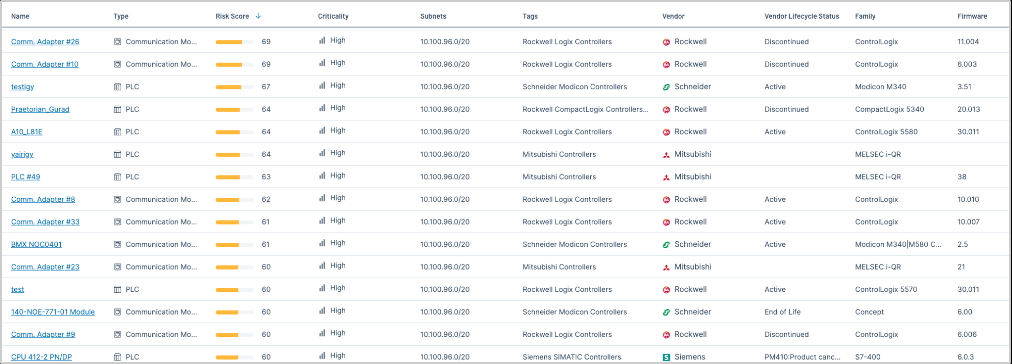This screenshot has width=1012, height=364.
Task: Click the Rockwell logo in Comm. Adapter #9 row
Action: [x=667, y=334]
